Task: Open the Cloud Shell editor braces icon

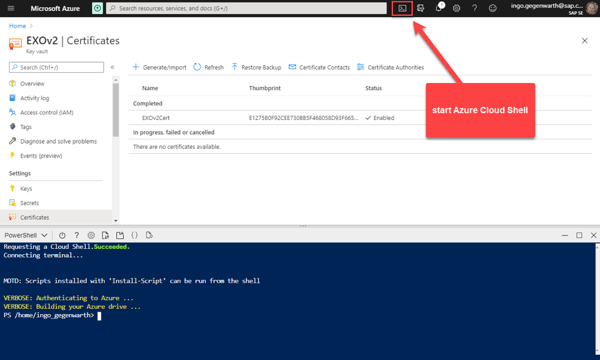Action: pos(134,235)
